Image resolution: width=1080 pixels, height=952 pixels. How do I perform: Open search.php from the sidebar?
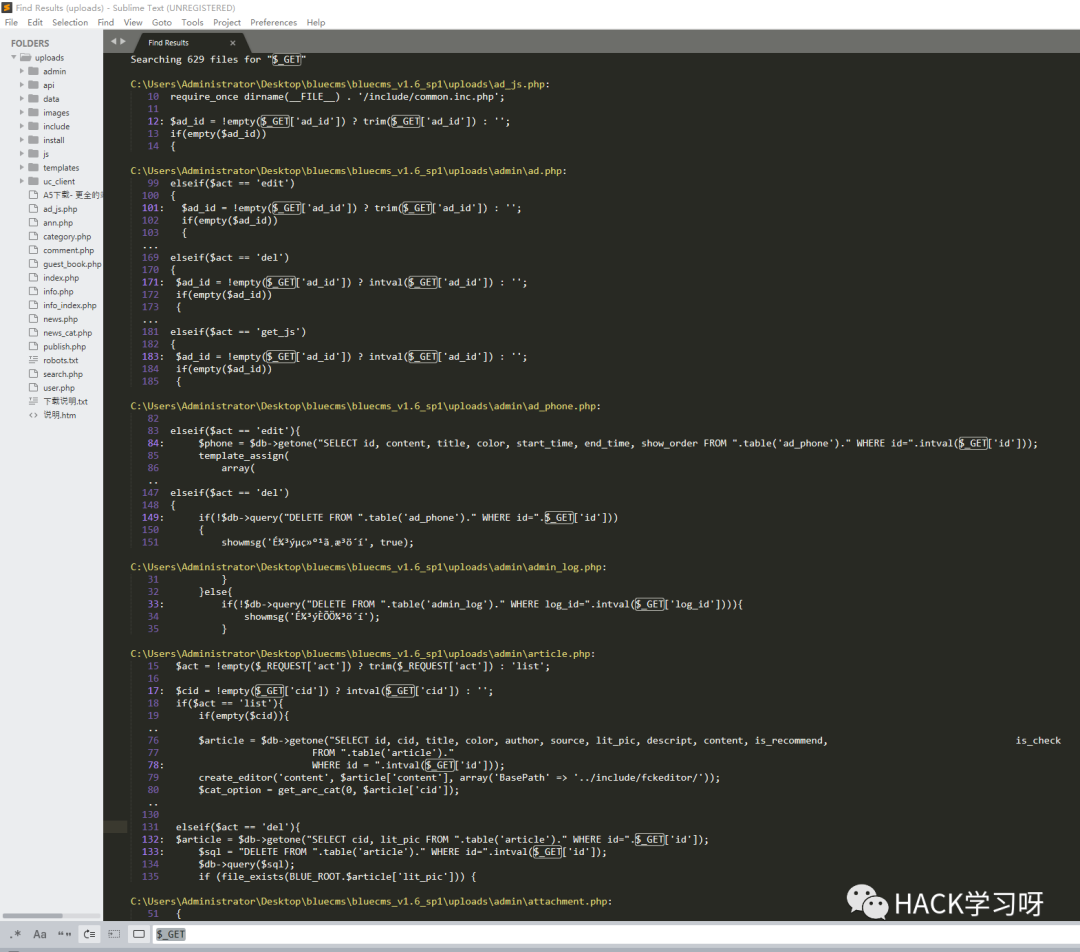pyautogui.click(x=63, y=374)
